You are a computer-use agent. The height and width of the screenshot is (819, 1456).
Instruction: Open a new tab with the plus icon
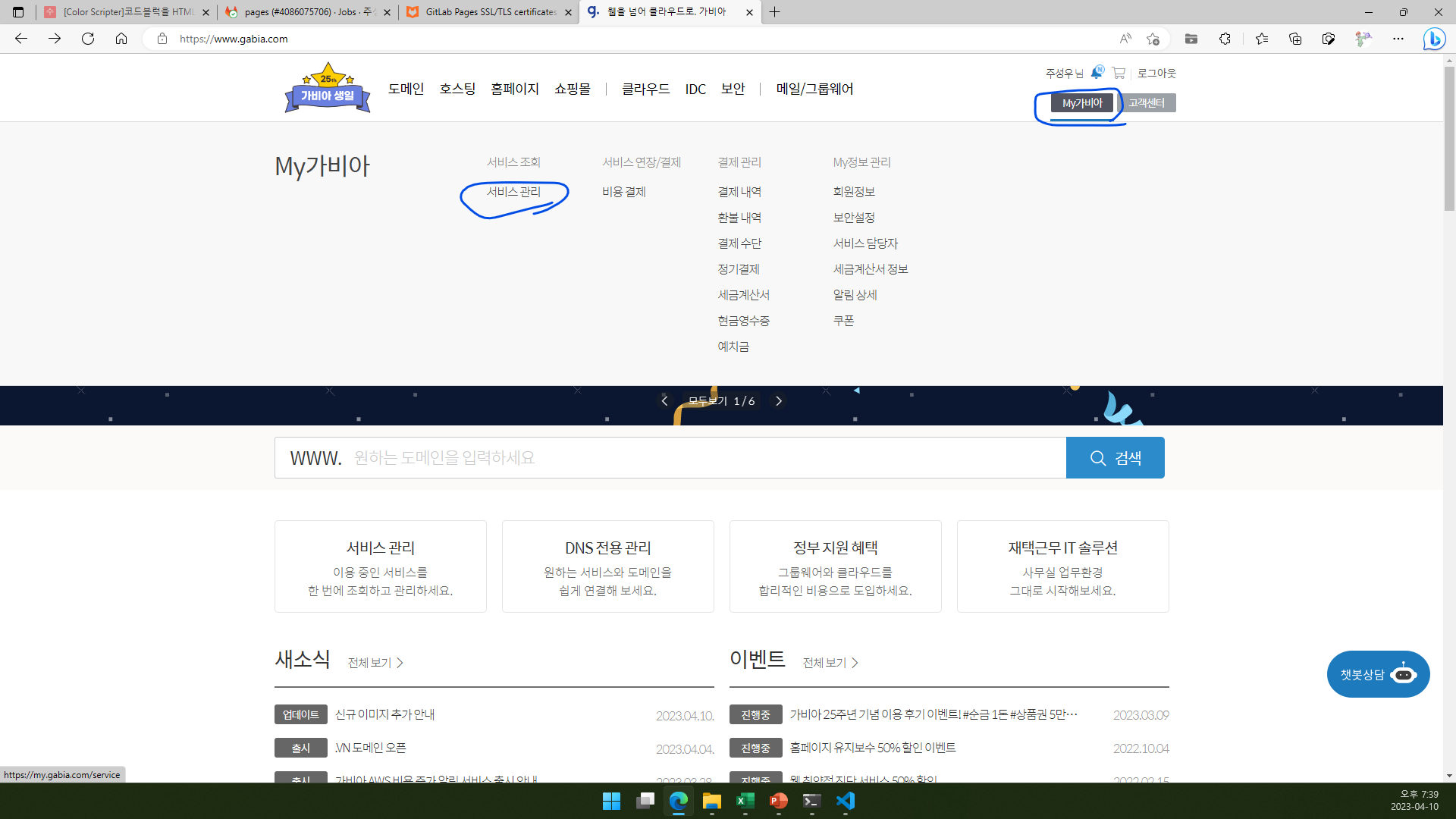[x=774, y=12]
